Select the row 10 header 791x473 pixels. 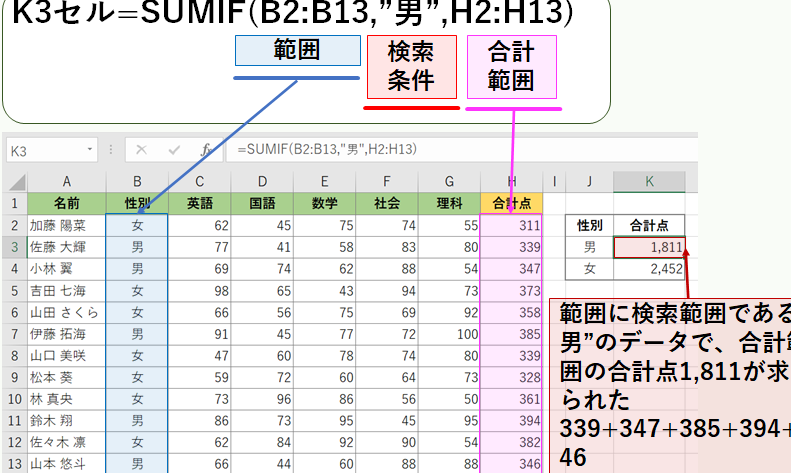coord(14,401)
